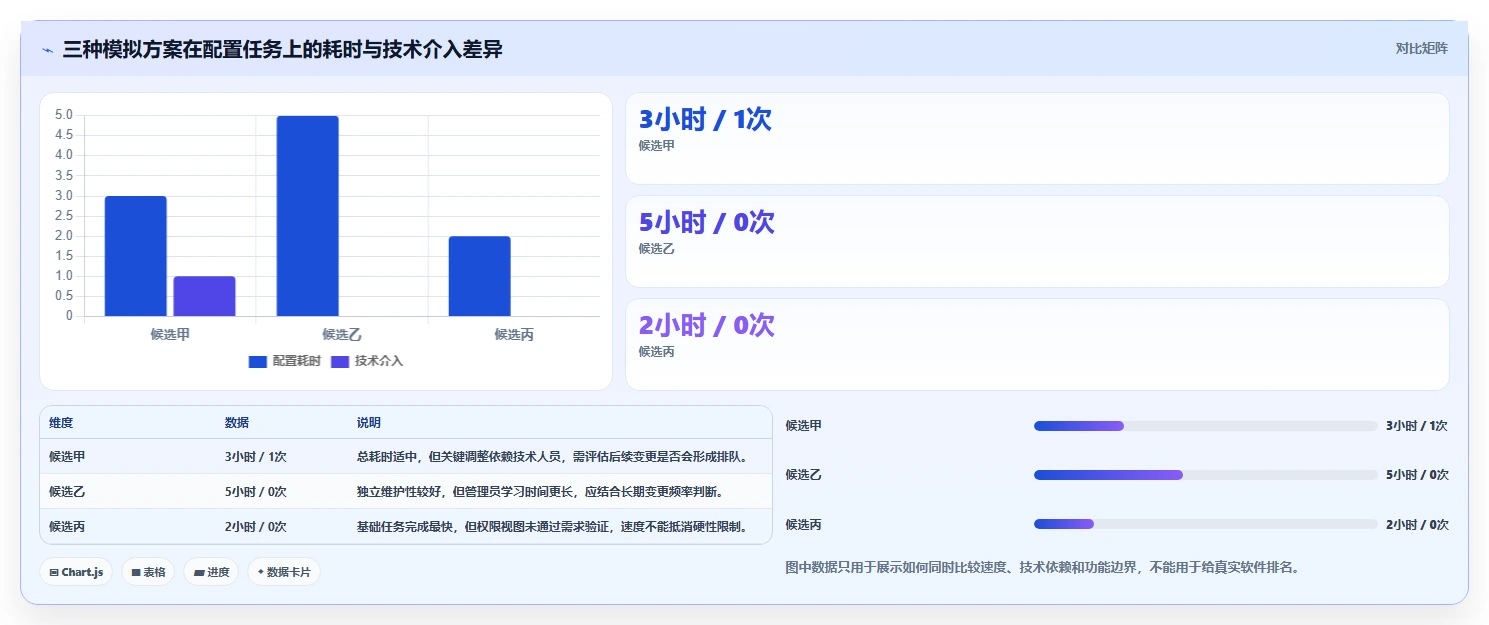The width and height of the screenshot is (1489, 625).
Task: Click the 候选甲 x-axis label on chart
Action: point(170,334)
